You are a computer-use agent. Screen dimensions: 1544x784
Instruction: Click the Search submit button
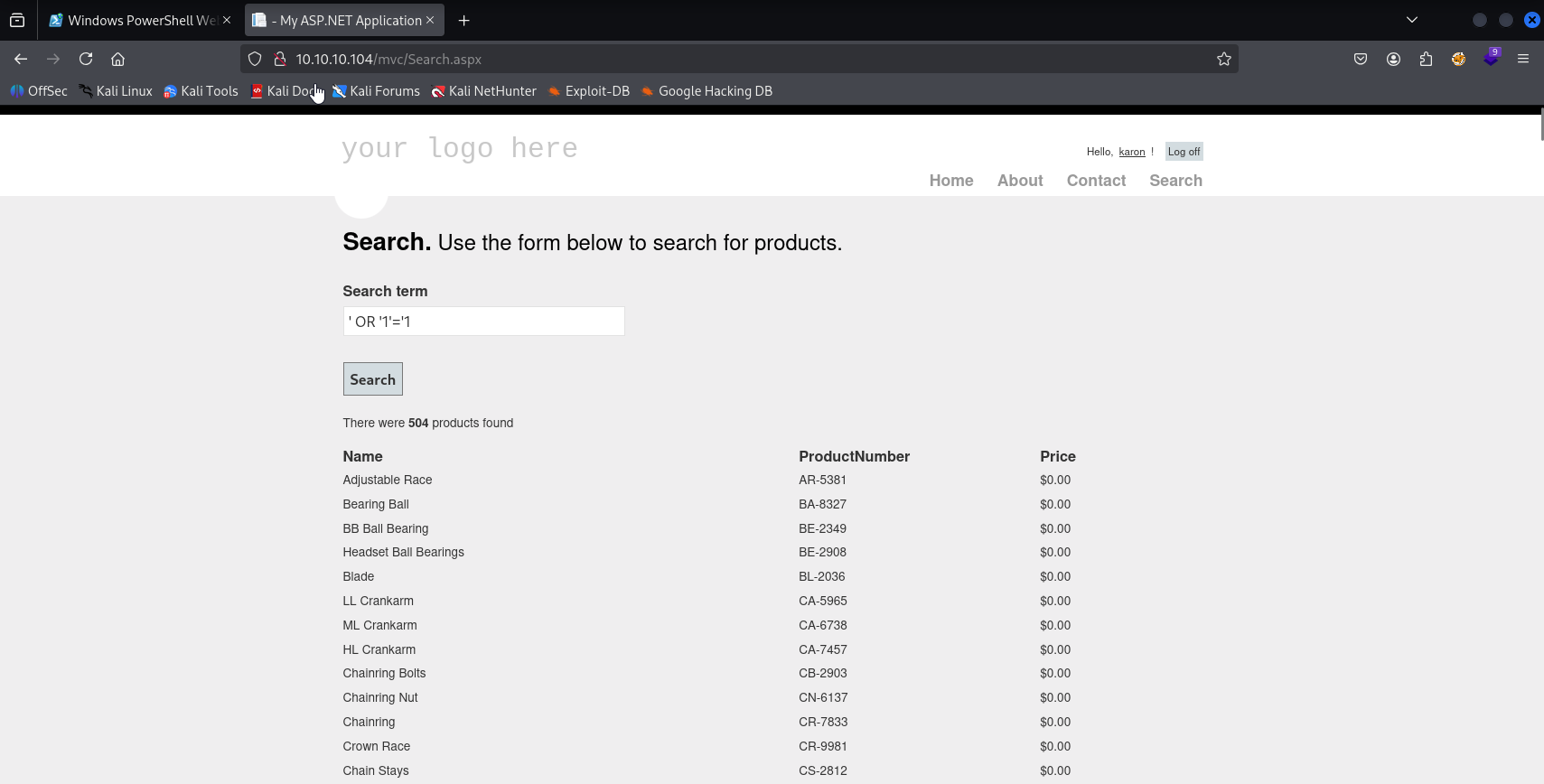(372, 379)
